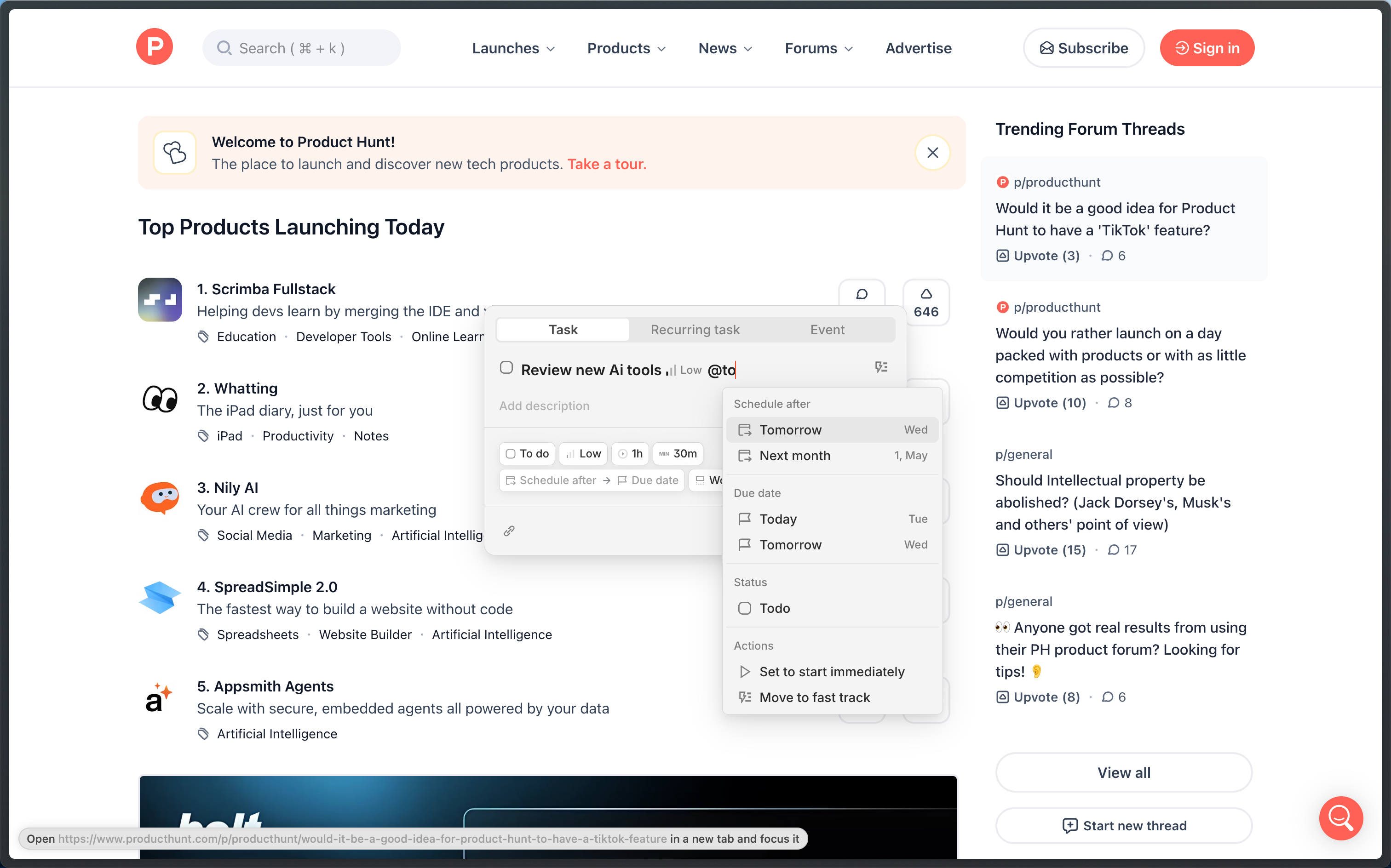Viewport: 1391px width, 868px height.
Task: Click the bolt advertisement banner
Action: pyautogui.click(x=548, y=817)
